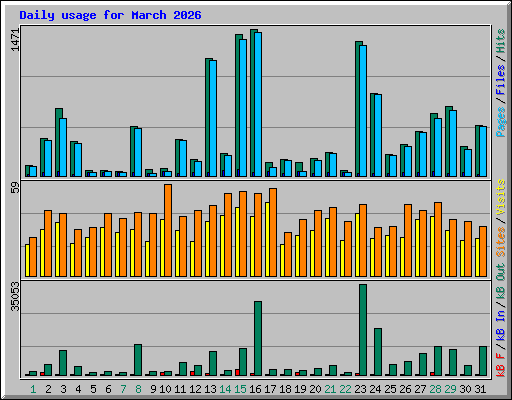Click the green kB Out bar for day 16

[258, 339]
